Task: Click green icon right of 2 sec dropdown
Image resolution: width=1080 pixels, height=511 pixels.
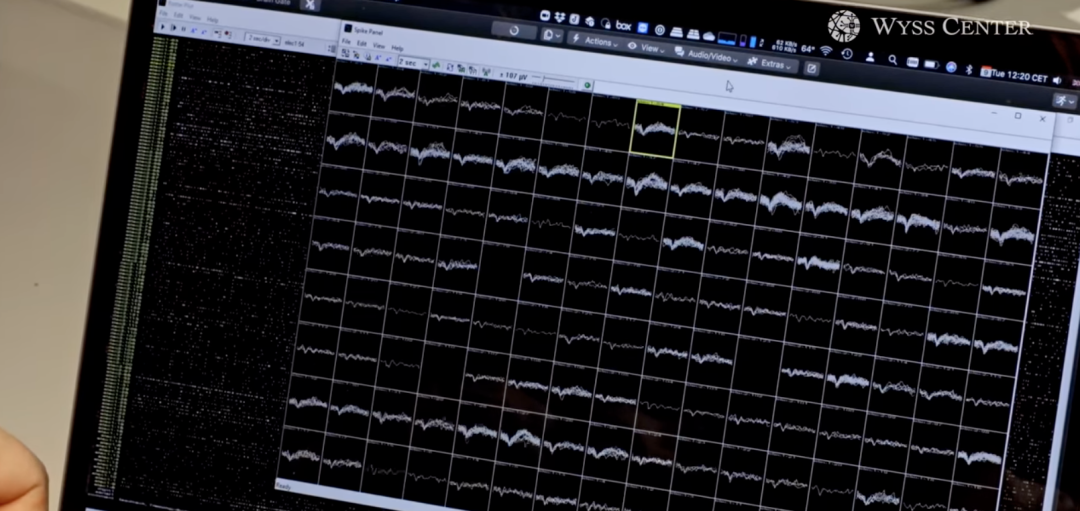Action: (x=436, y=65)
